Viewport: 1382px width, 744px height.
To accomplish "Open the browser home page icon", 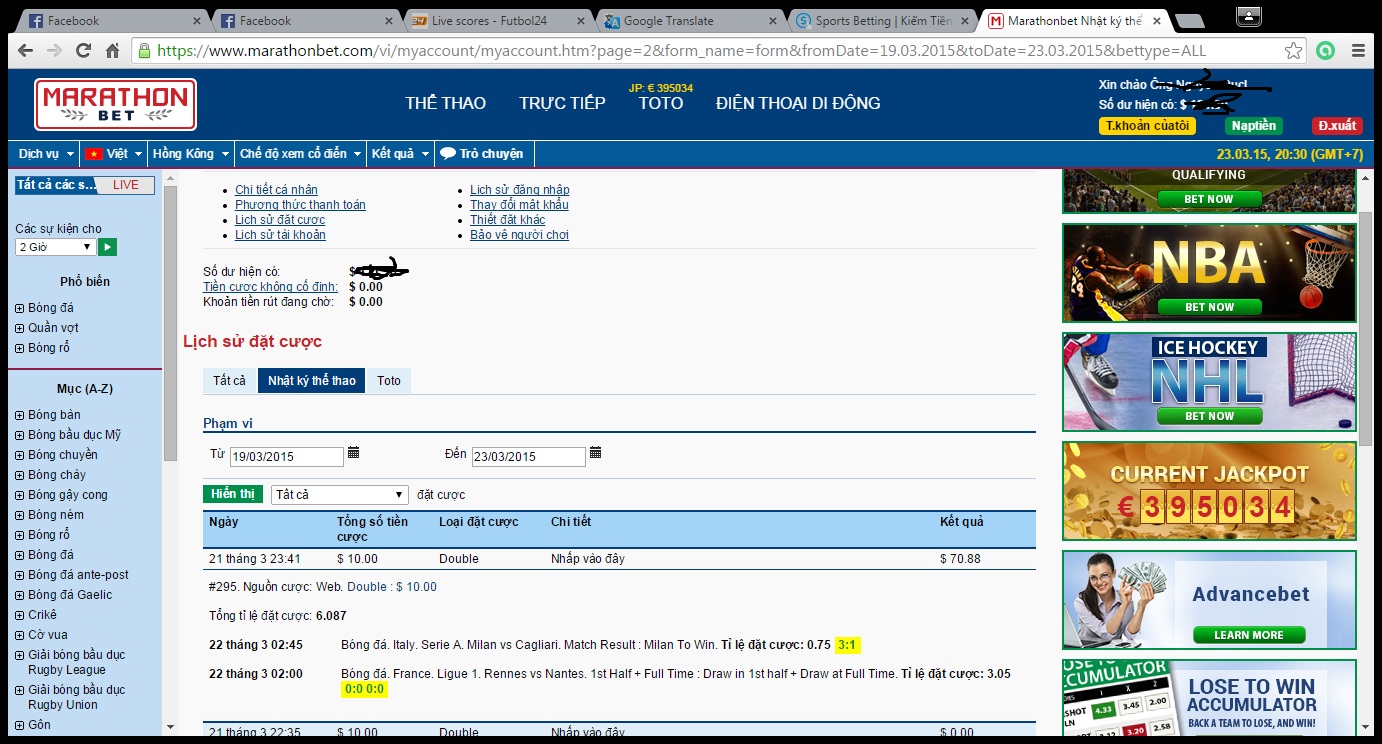I will pos(113,51).
